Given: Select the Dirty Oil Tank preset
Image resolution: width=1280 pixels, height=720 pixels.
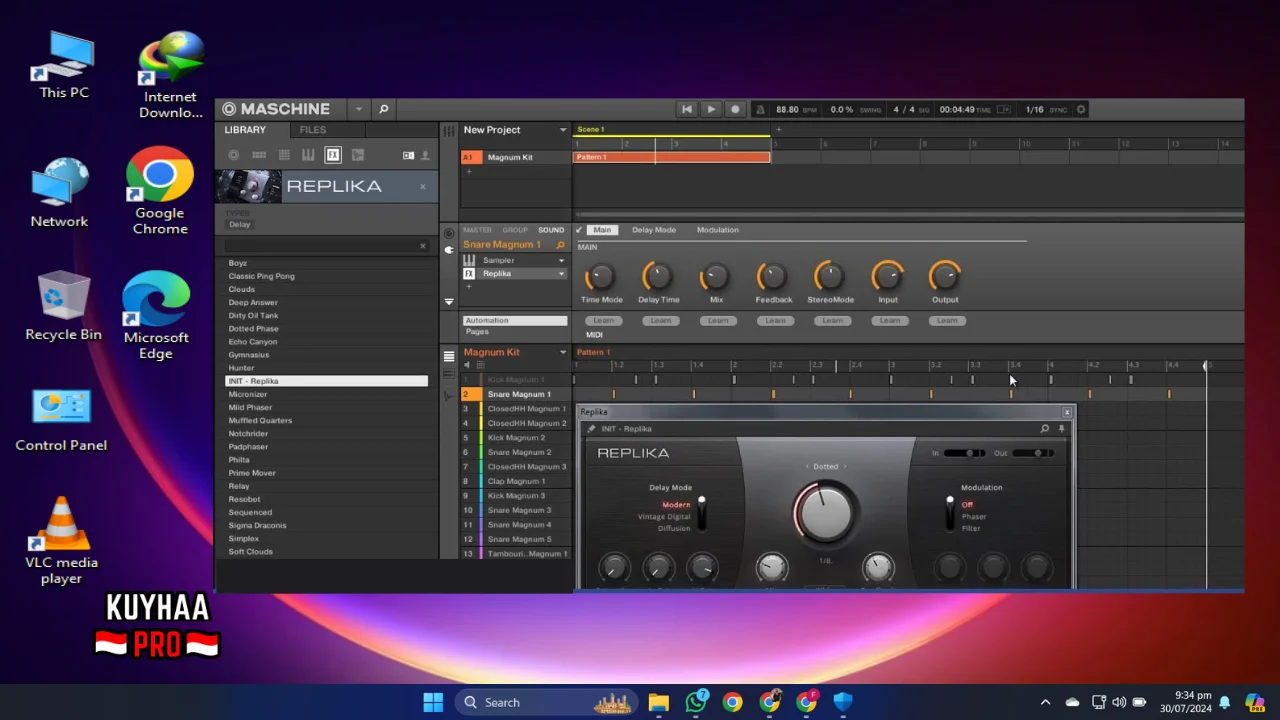Looking at the screenshot, I should 253,315.
